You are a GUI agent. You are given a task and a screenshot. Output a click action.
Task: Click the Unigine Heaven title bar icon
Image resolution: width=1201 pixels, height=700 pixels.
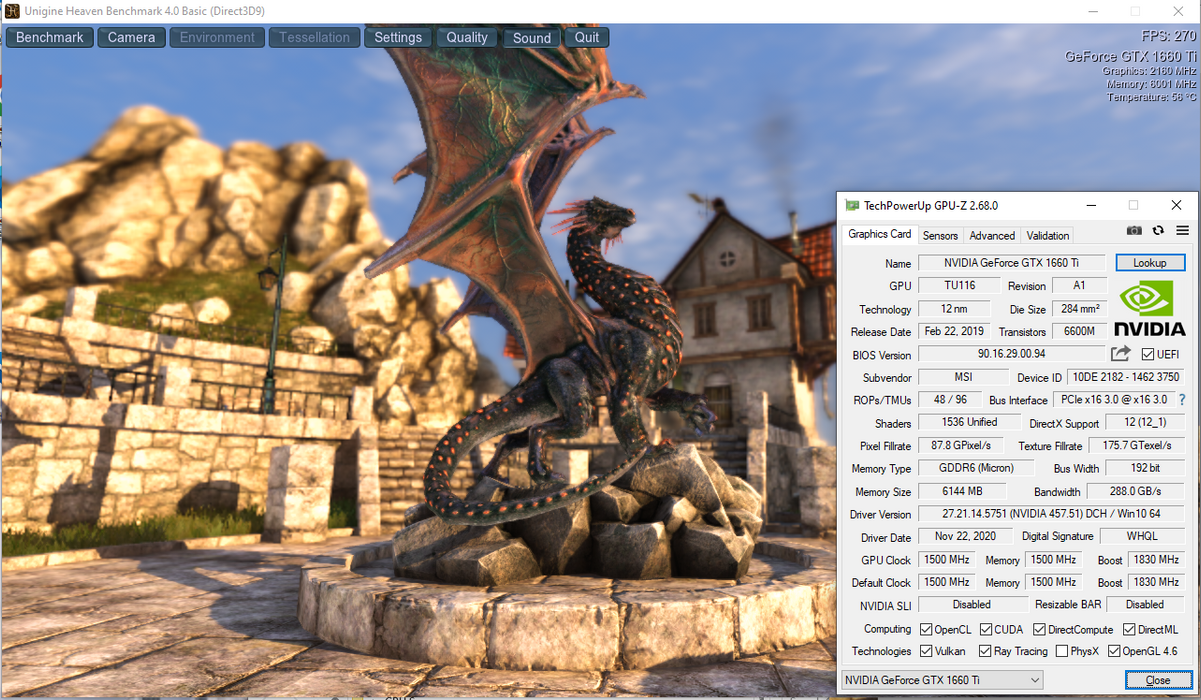pos(12,11)
